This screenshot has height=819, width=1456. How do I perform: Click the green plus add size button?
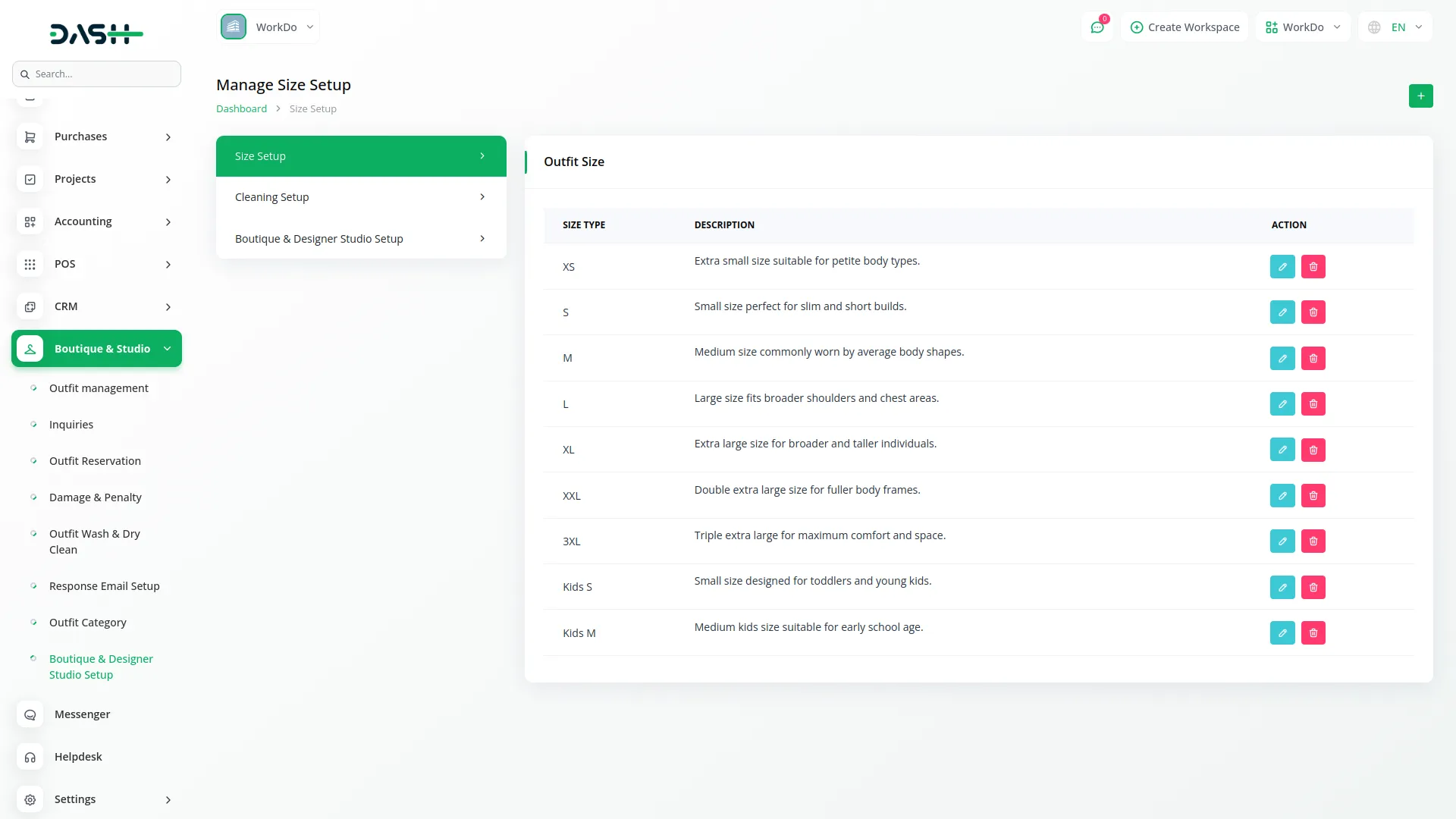click(1420, 96)
